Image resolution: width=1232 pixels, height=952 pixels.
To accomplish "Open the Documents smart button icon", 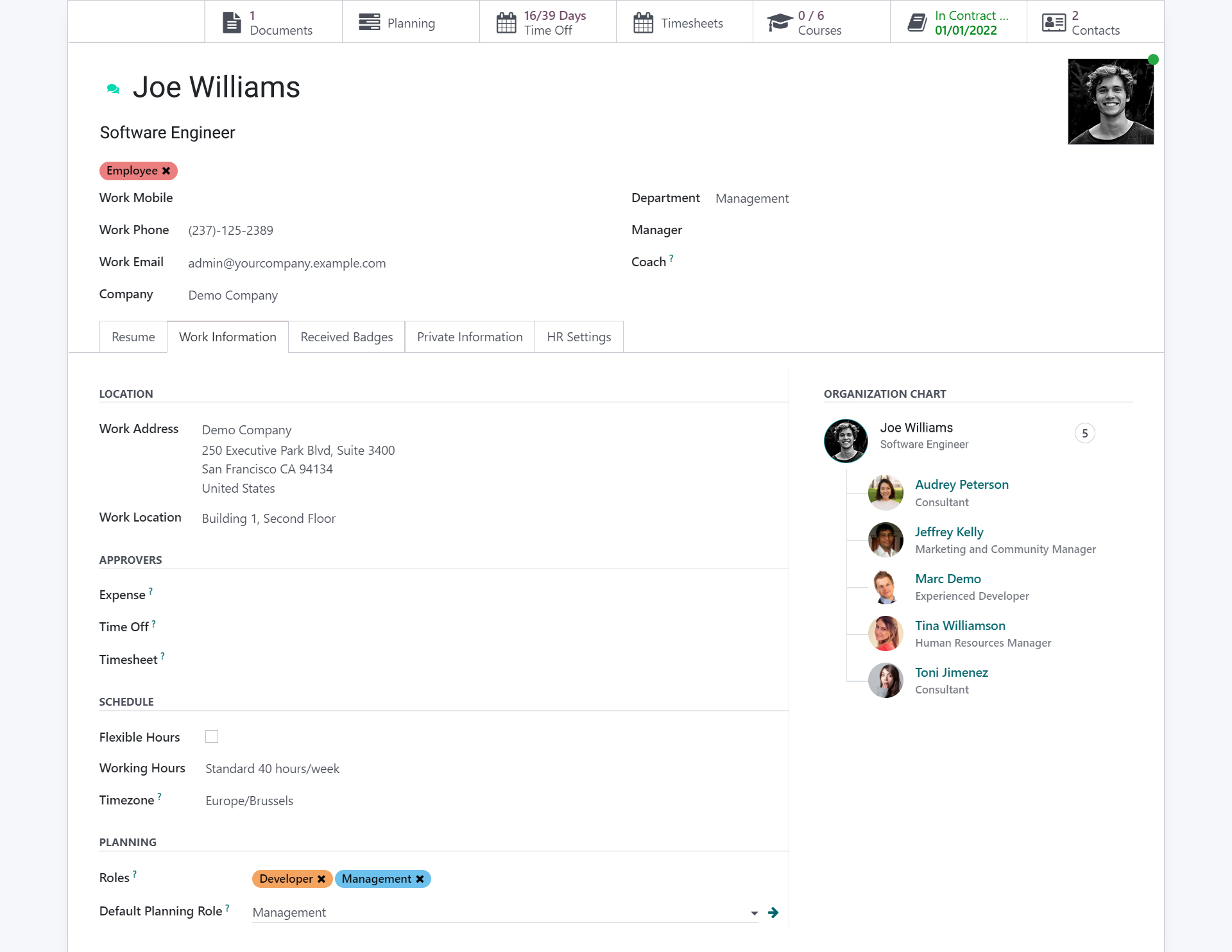I will coord(232,21).
